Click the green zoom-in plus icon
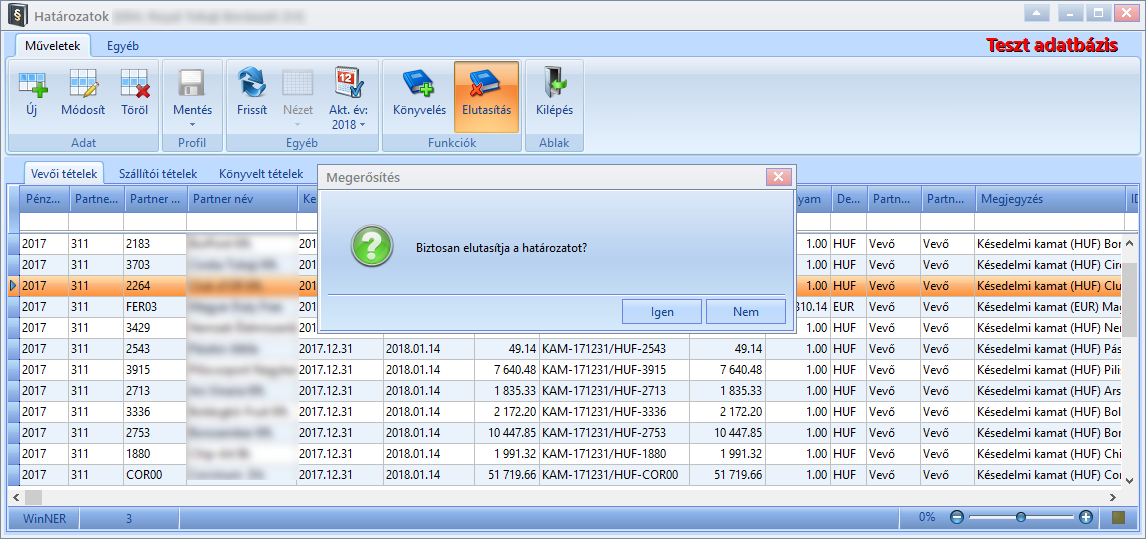 1085,517
